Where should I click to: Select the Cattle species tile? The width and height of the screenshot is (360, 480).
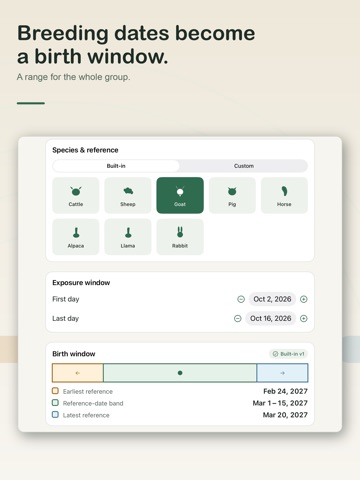(76, 195)
